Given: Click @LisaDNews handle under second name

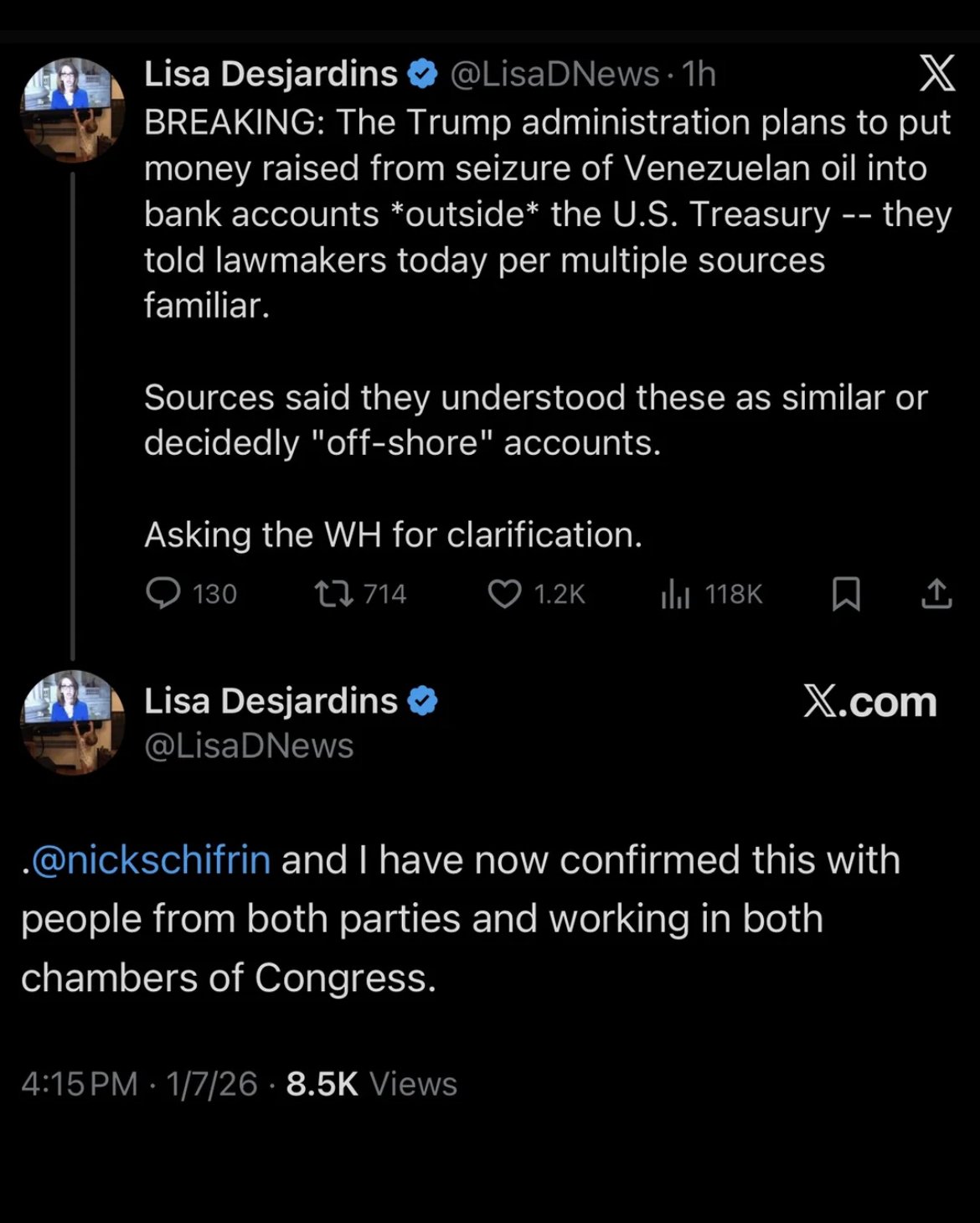Looking at the screenshot, I should (x=249, y=746).
